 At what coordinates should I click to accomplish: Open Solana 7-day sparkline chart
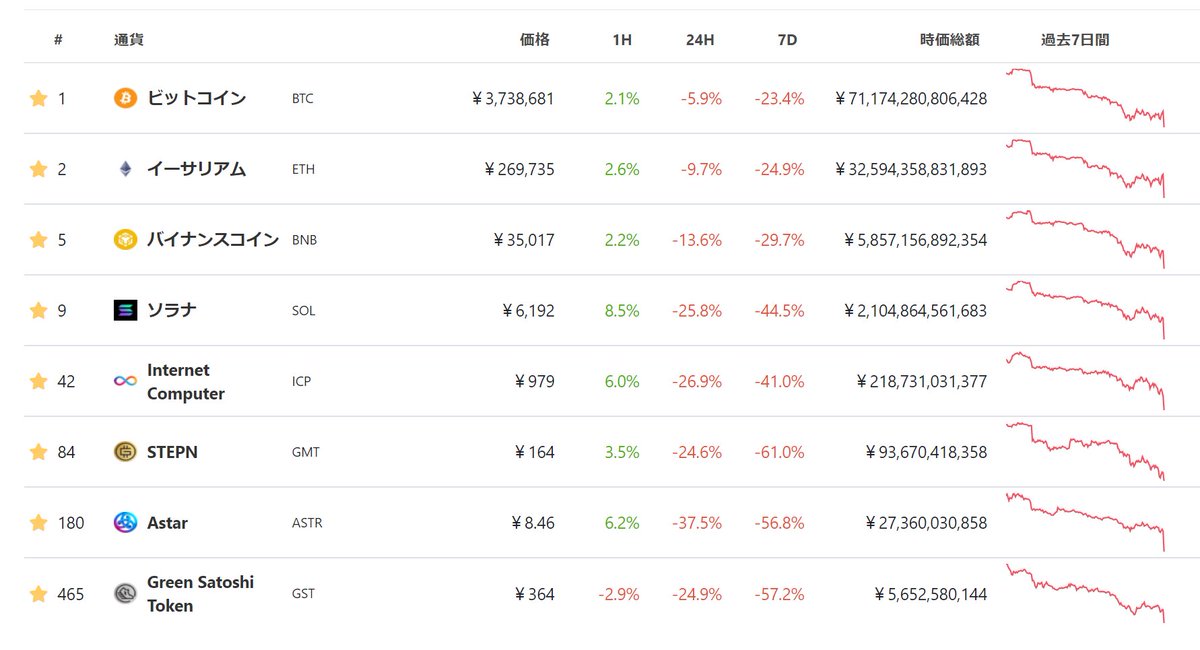click(x=1086, y=311)
